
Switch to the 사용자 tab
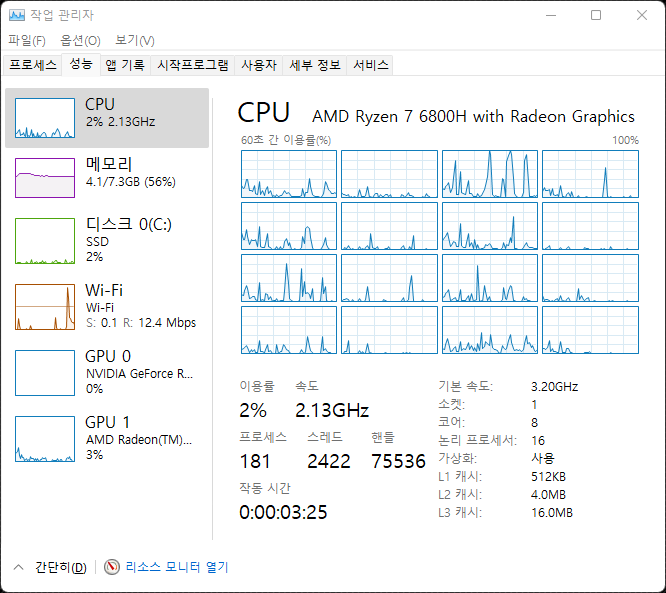(258, 65)
